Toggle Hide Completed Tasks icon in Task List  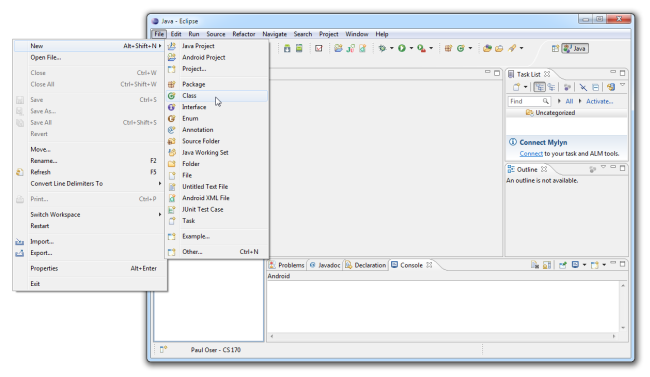coord(583,87)
